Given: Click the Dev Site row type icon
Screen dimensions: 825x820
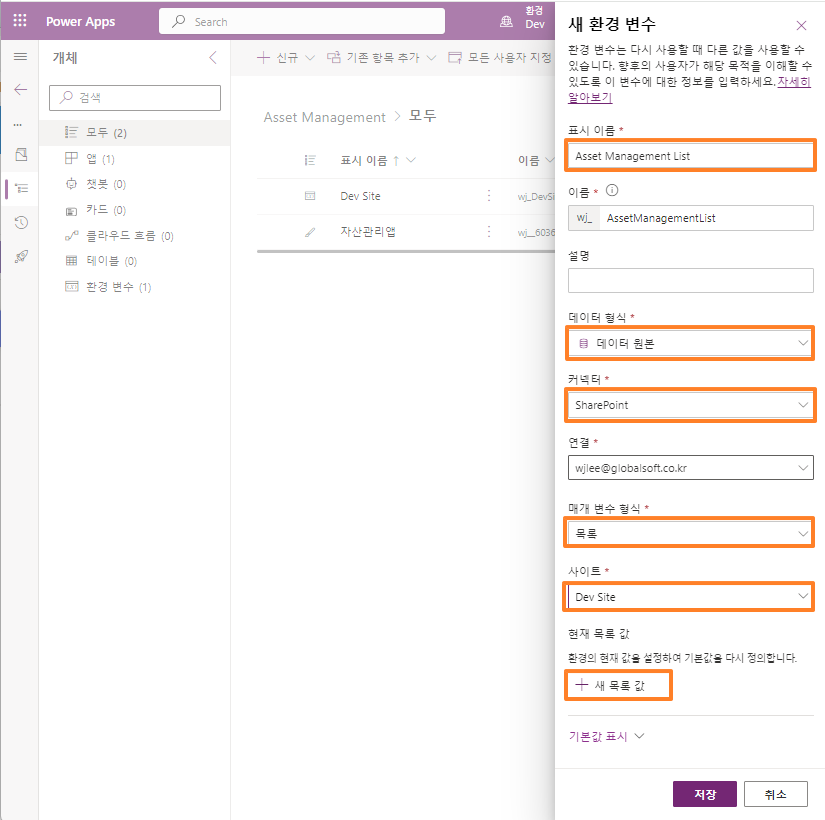Looking at the screenshot, I should (x=310, y=196).
